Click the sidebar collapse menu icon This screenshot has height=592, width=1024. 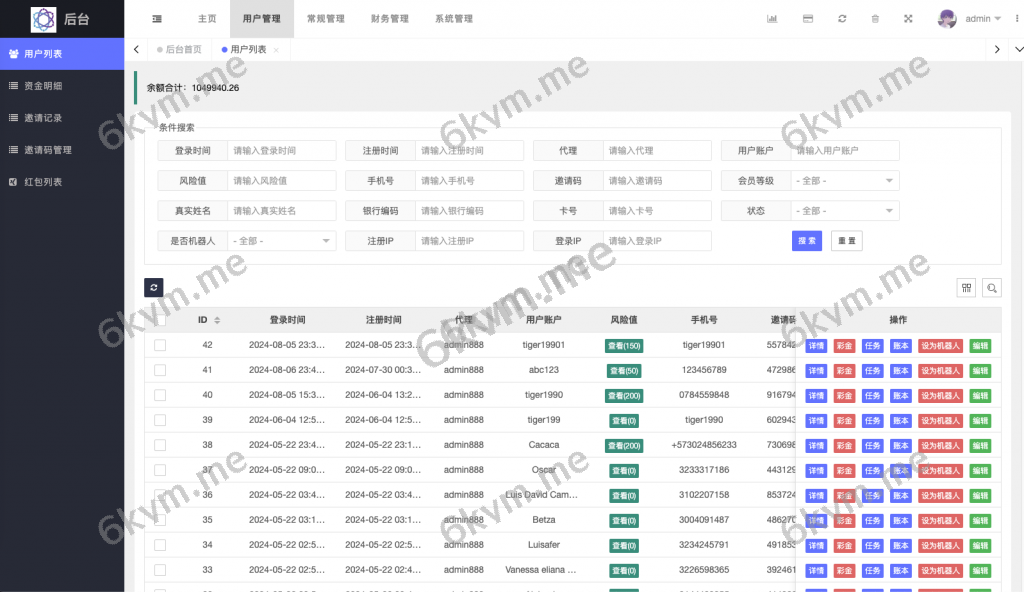click(x=157, y=19)
